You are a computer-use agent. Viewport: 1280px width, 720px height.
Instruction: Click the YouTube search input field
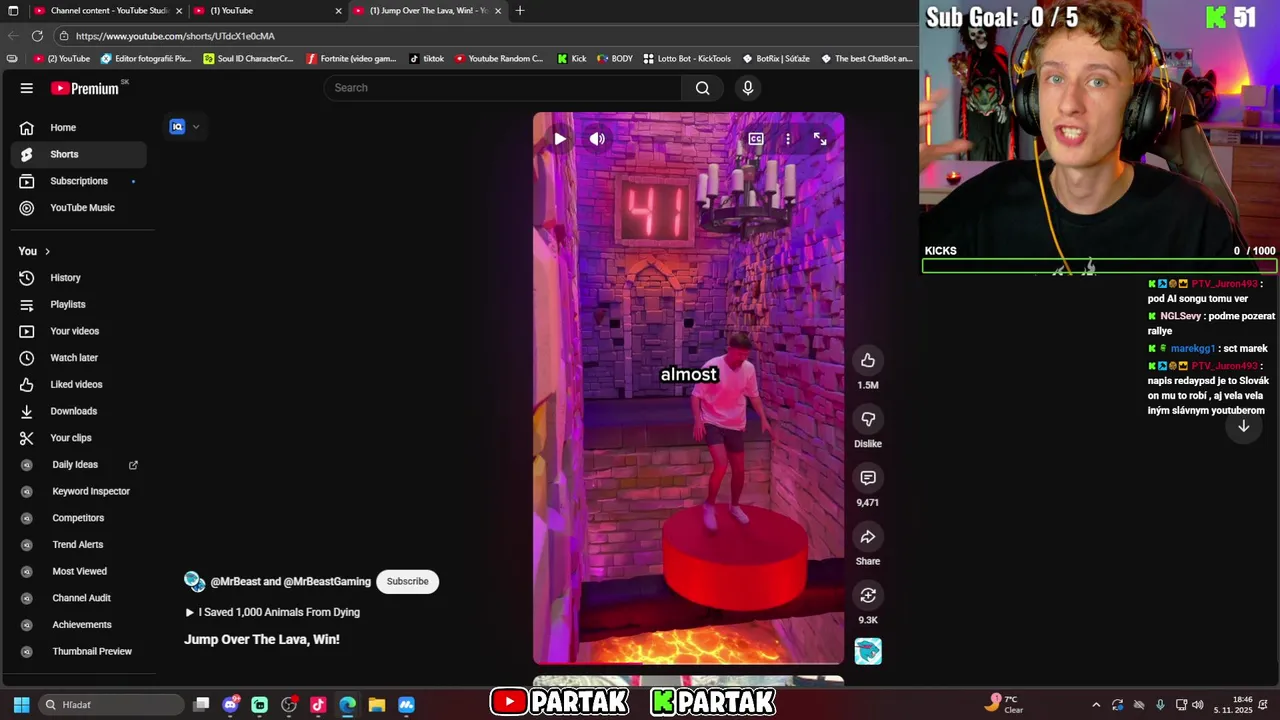tap(503, 88)
